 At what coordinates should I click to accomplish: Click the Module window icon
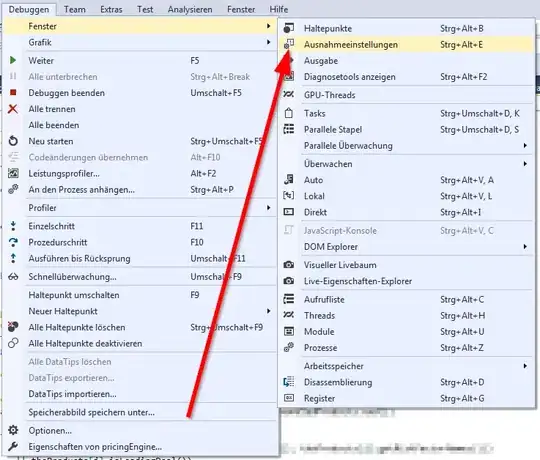point(289,331)
